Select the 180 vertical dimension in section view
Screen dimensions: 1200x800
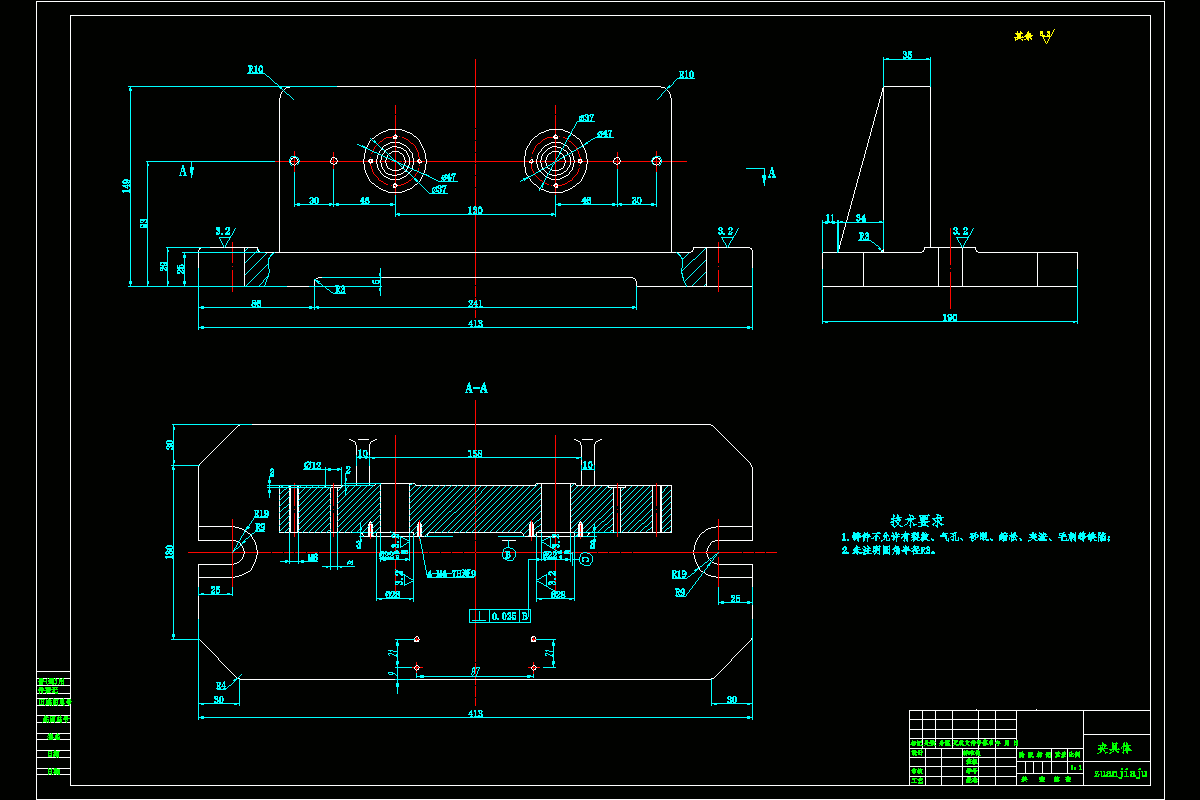(x=170, y=551)
